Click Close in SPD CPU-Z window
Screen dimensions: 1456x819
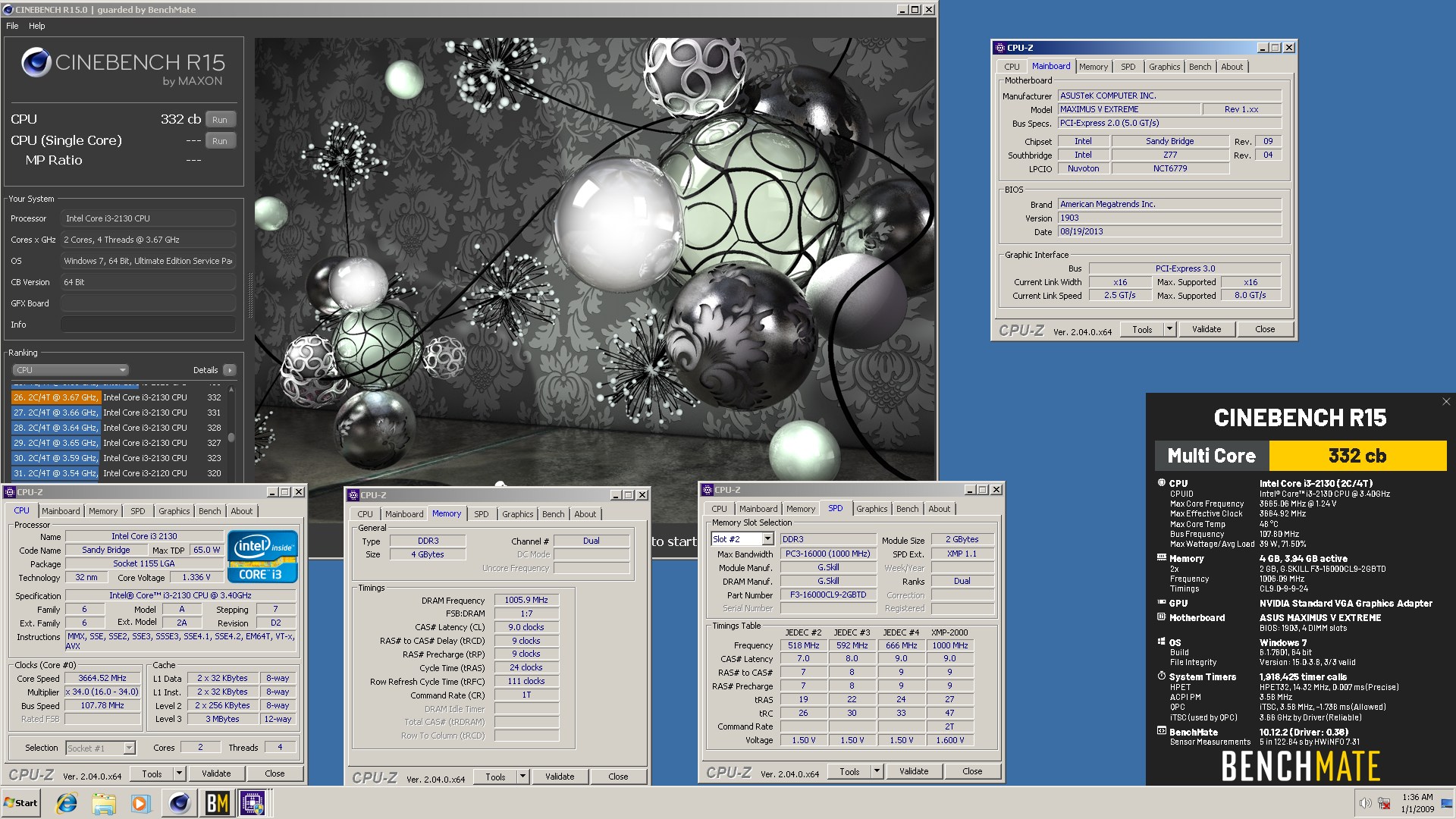pyautogui.click(x=972, y=771)
